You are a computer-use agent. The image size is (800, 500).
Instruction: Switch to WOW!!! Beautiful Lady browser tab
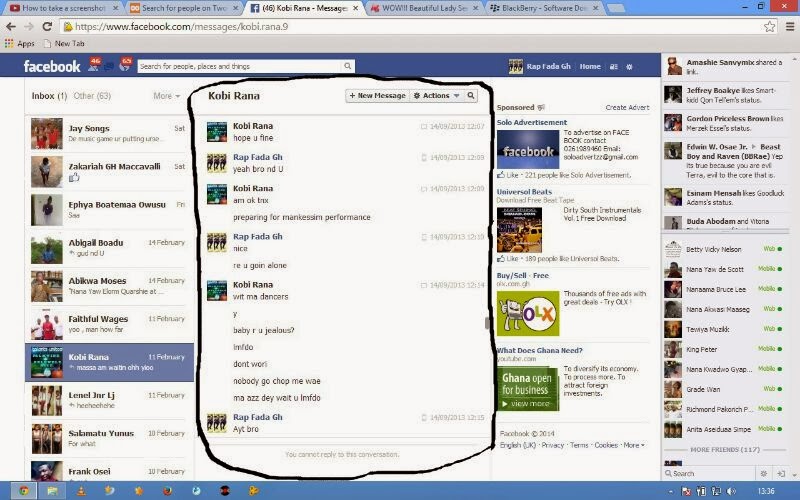tap(424, 8)
